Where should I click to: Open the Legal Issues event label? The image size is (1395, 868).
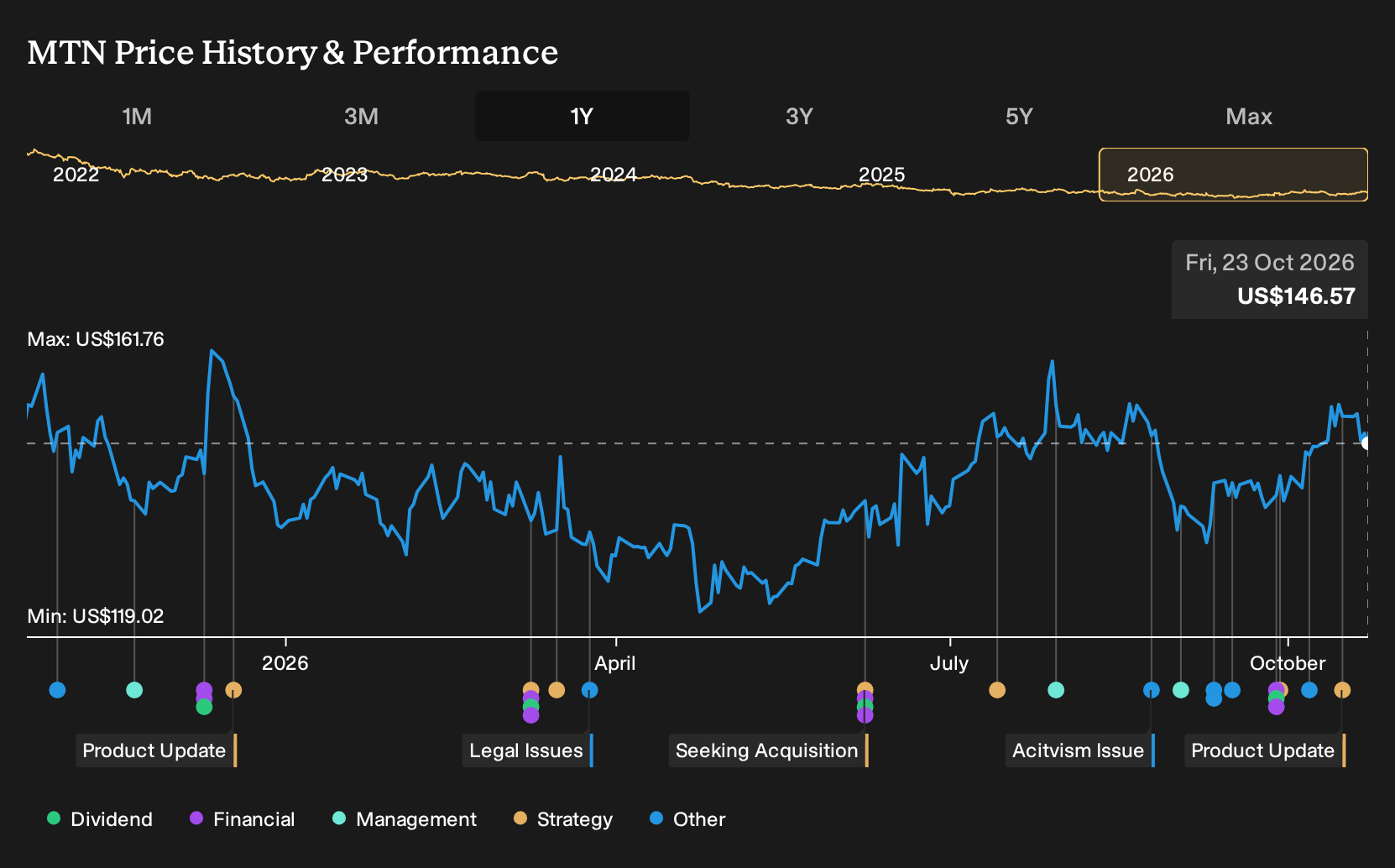[528, 750]
